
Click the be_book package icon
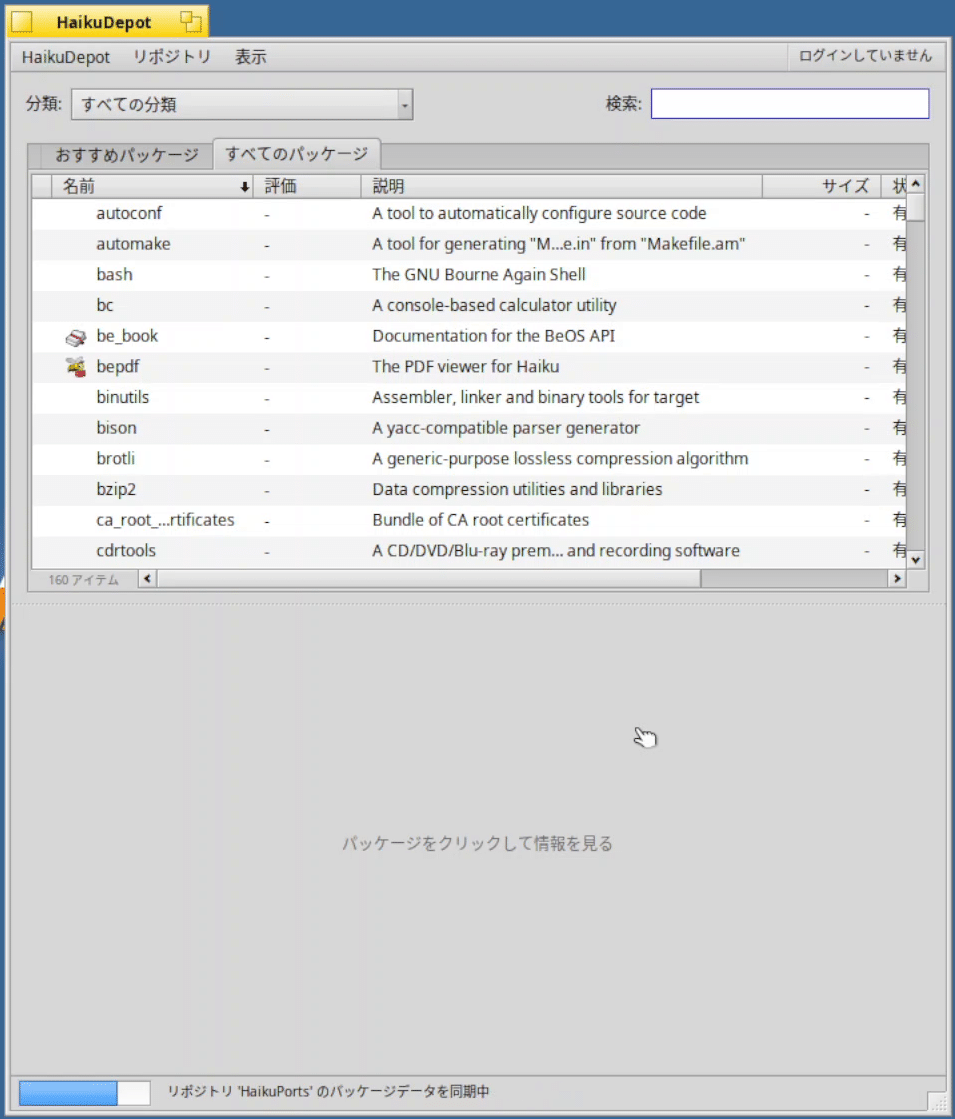pos(76,337)
